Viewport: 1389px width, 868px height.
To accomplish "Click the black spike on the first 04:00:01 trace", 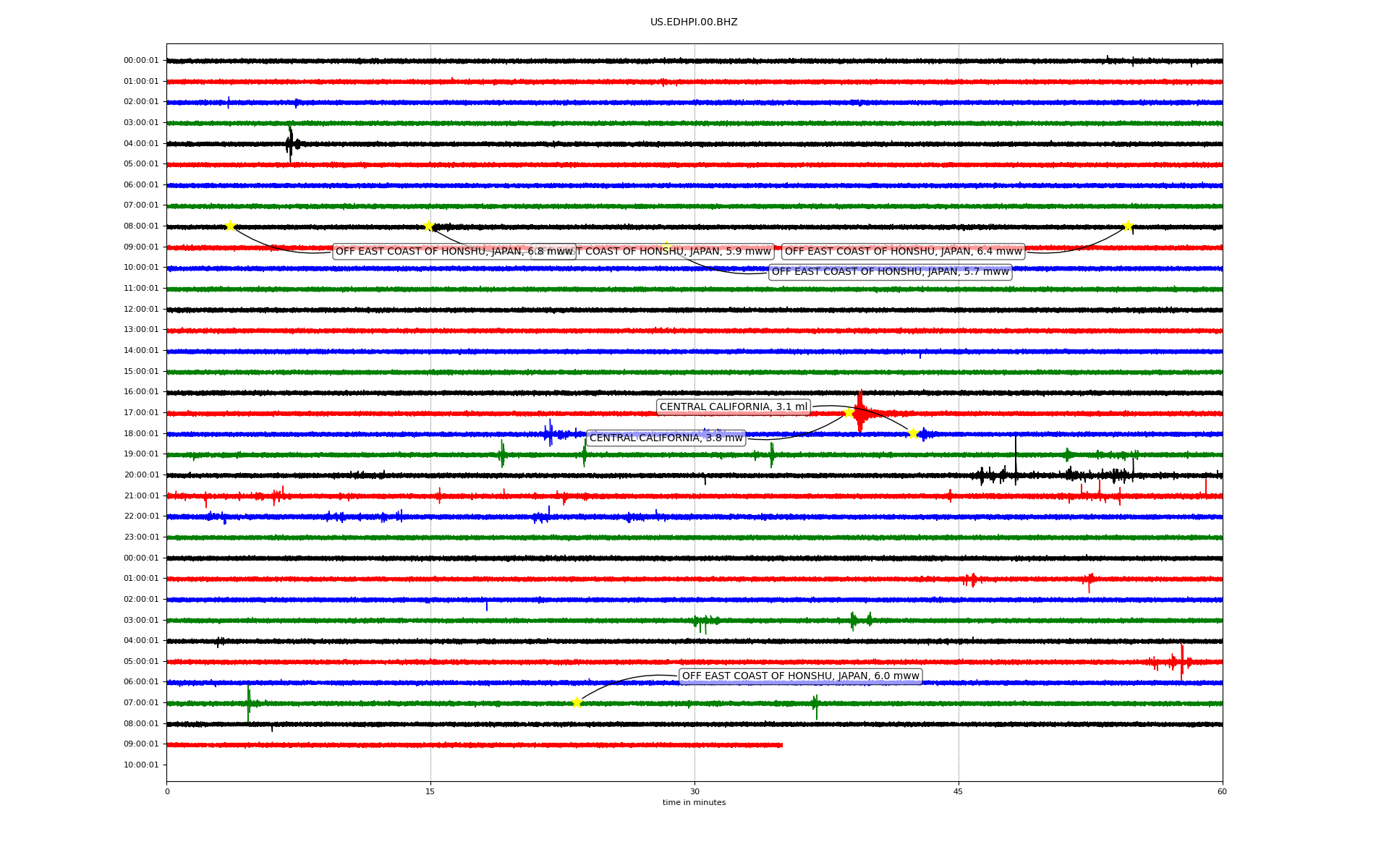I will (290, 144).
